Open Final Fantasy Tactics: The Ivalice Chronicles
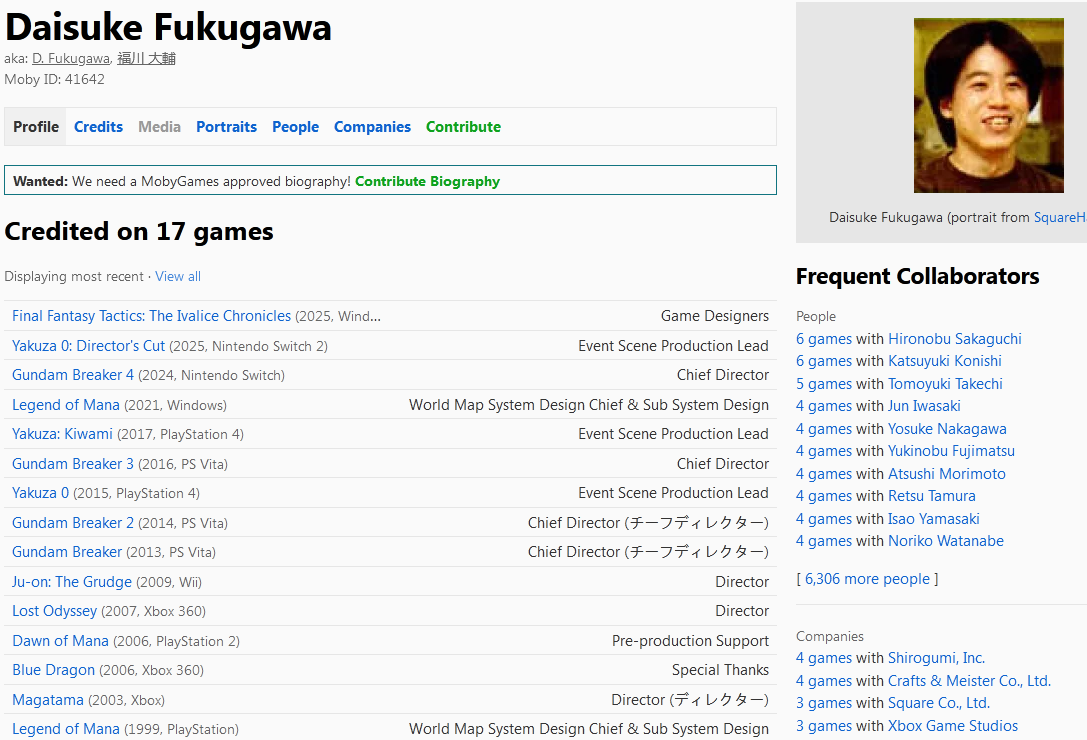Screen dimensions: 1087x740 151,316
